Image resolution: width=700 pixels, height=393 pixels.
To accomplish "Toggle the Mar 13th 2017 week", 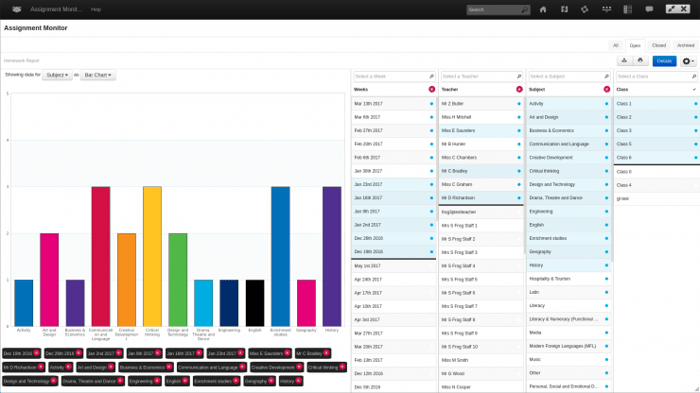I will pos(393,104).
